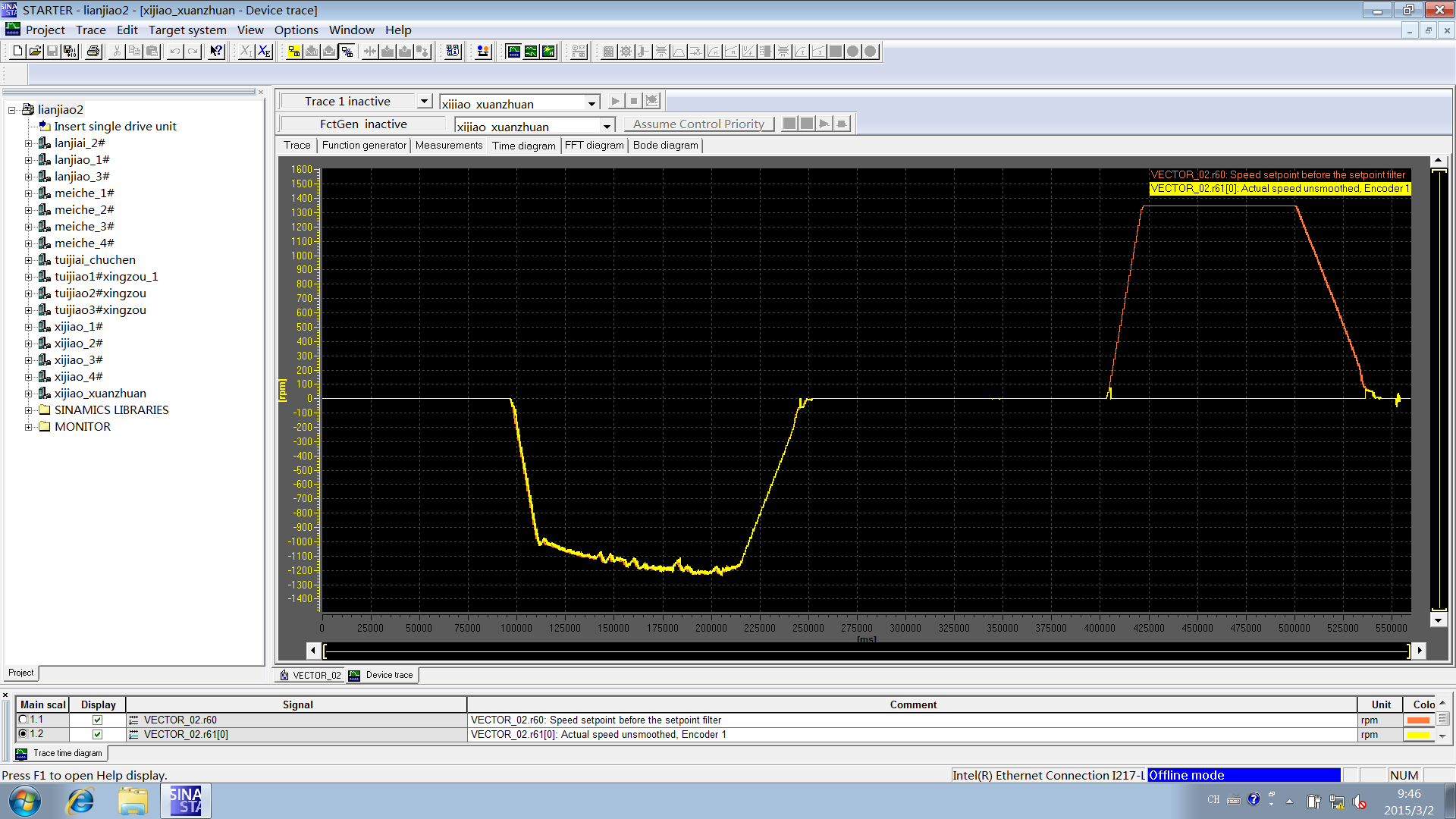Screen dimensions: 1456x819
Task: Uncheck display checkbox for VECTOR_02.r61[0]
Action: click(97, 735)
